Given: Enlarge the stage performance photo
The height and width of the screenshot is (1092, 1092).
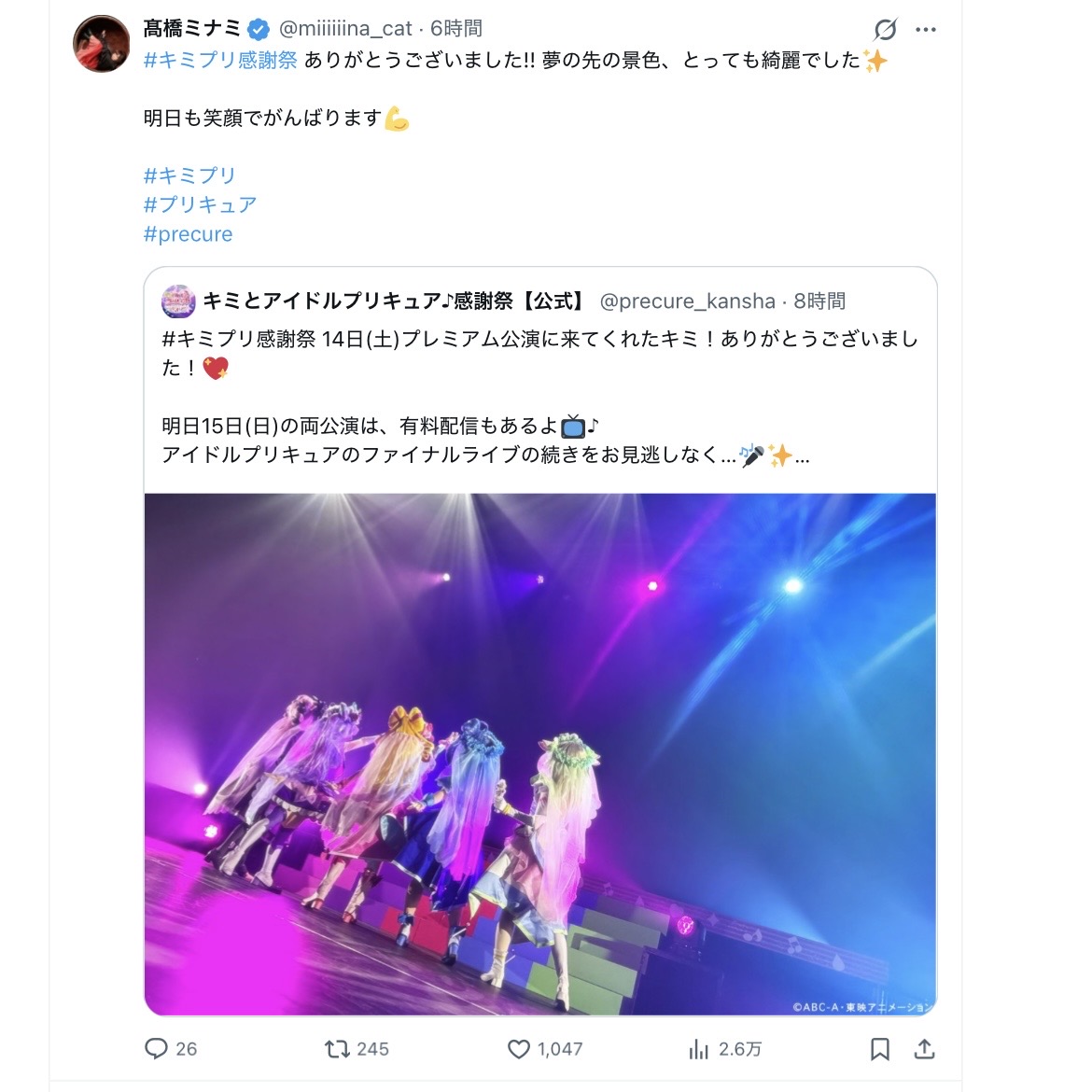Looking at the screenshot, I should (x=540, y=754).
